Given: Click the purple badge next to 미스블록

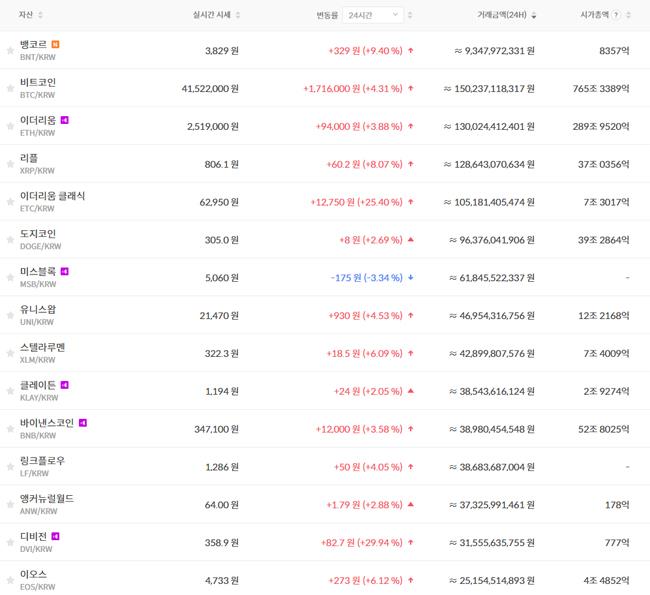Looking at the screenshot, I should coord(65,271).
